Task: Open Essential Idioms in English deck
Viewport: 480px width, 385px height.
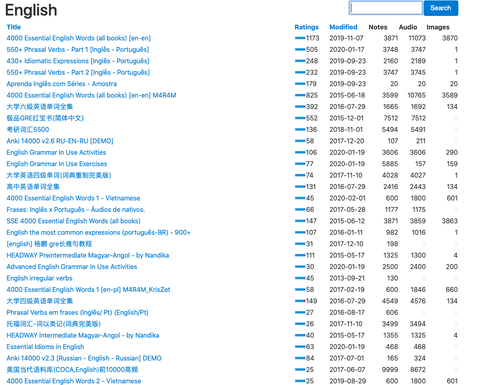Action: click(x=45, y=347)
